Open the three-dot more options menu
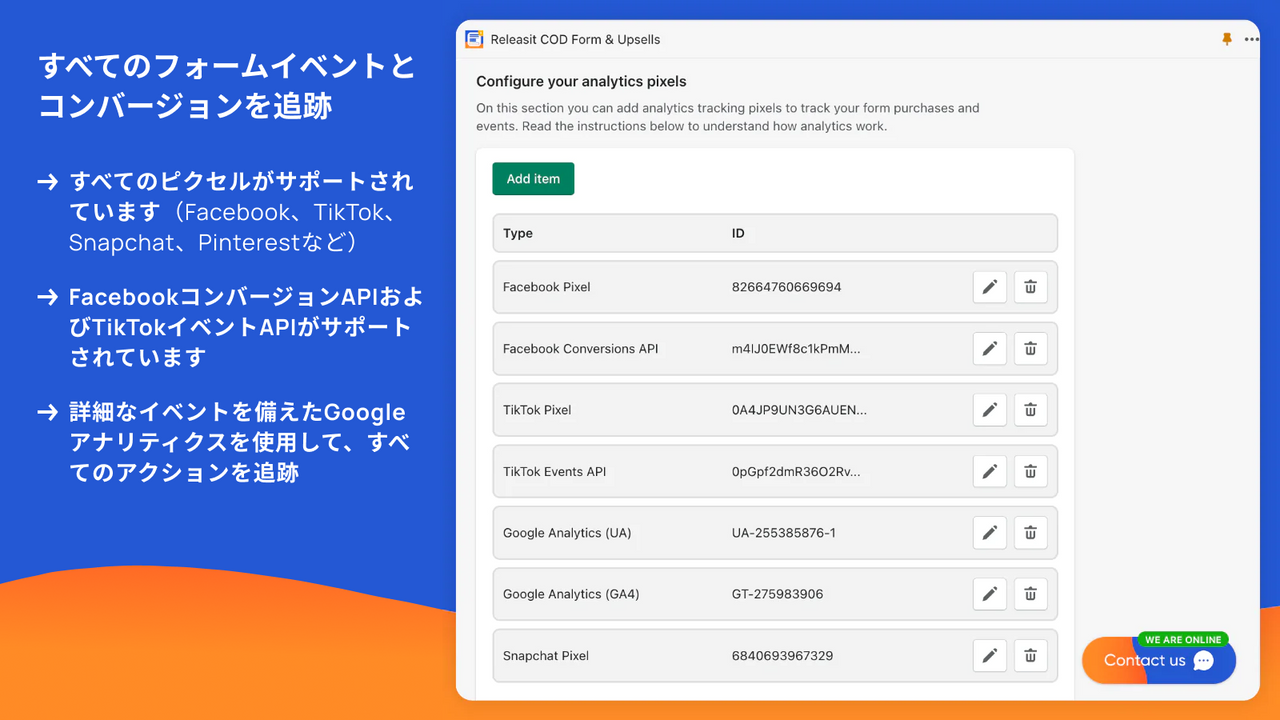This screenshot has height=720, width=1280. (1252, 40)
